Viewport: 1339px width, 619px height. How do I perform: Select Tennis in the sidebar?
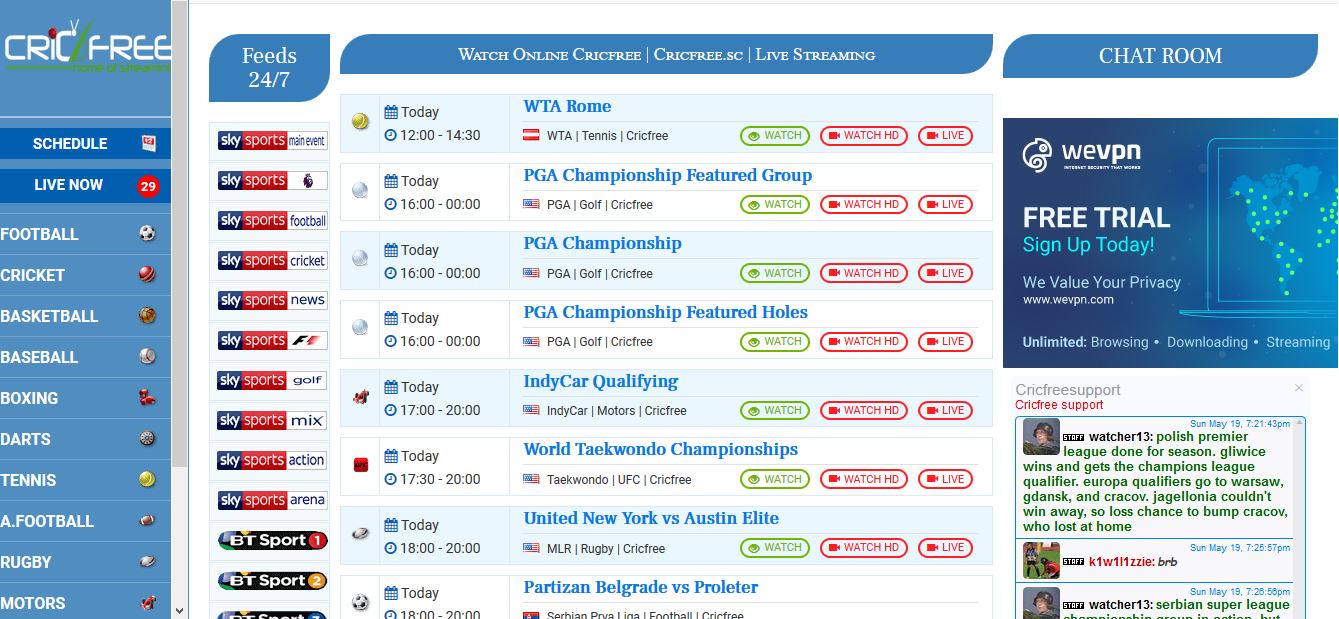(85, 480)
